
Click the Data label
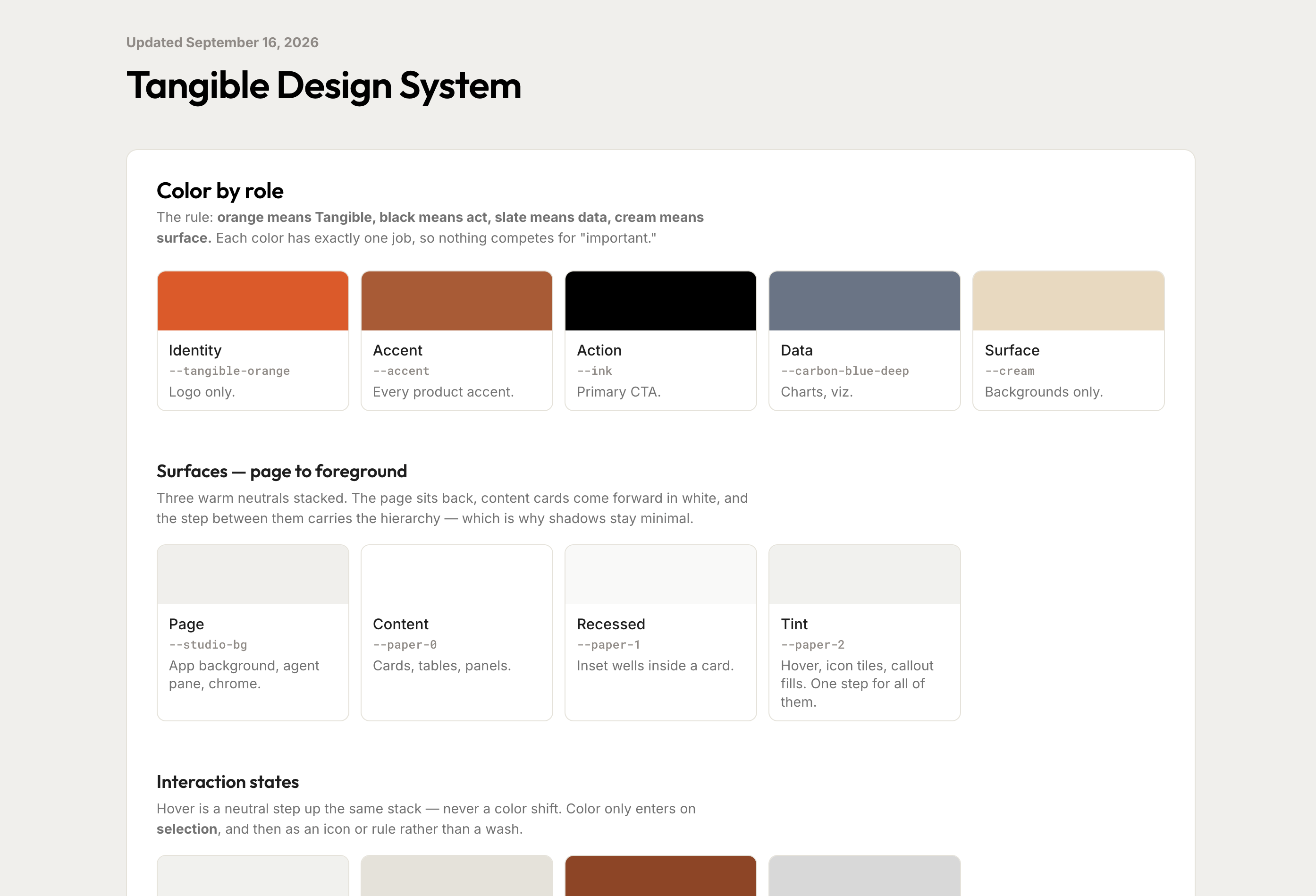click(x=796, y=350)
